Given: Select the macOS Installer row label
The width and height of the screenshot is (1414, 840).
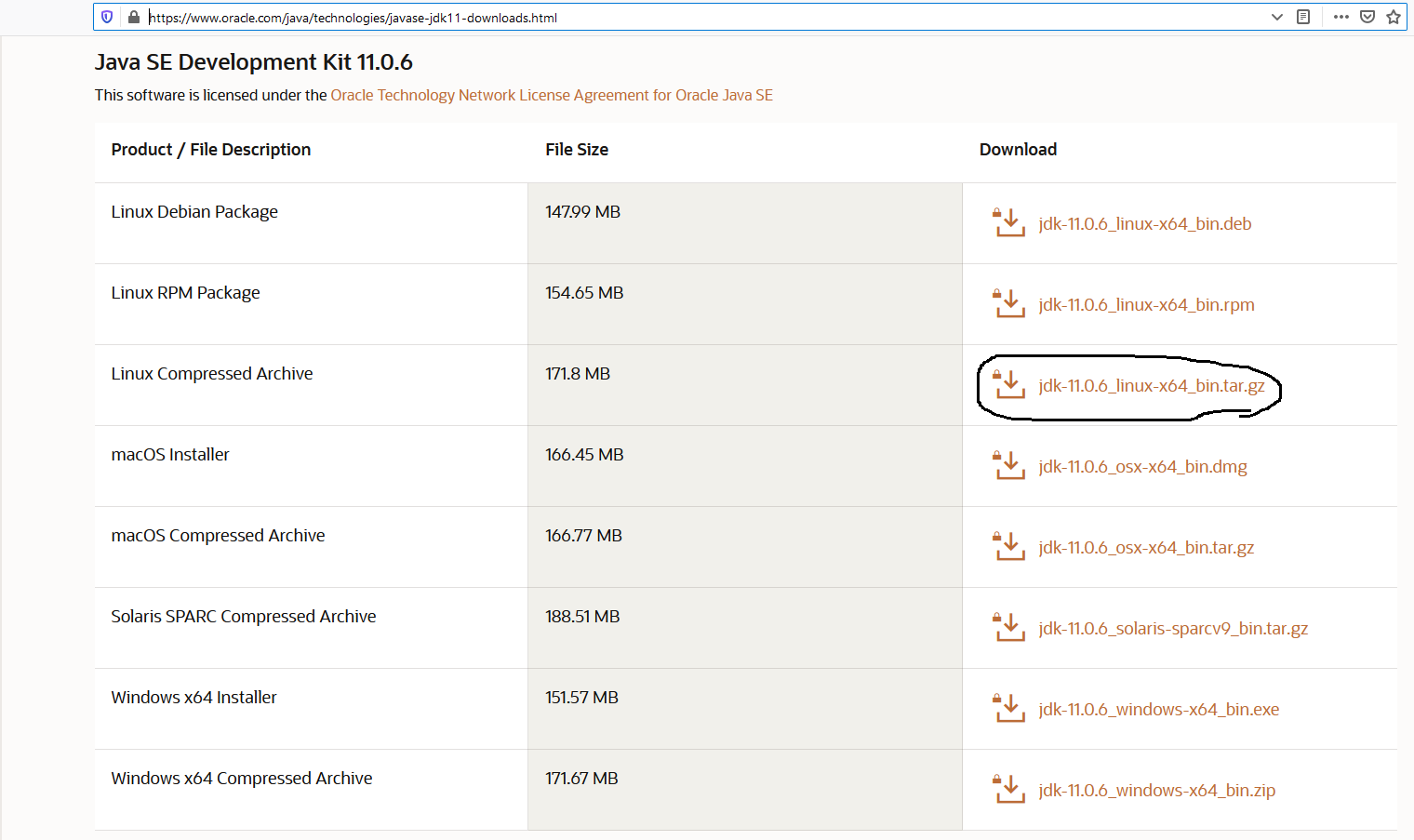Looking at the screenshot, I should 170,455.
